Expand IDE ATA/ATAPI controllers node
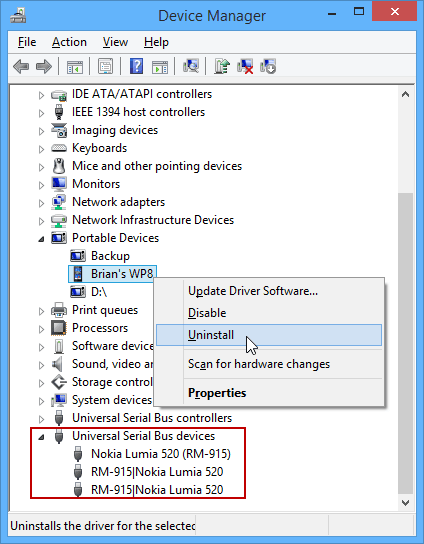Viewport: 424px width, 544px height. [41, 95]
